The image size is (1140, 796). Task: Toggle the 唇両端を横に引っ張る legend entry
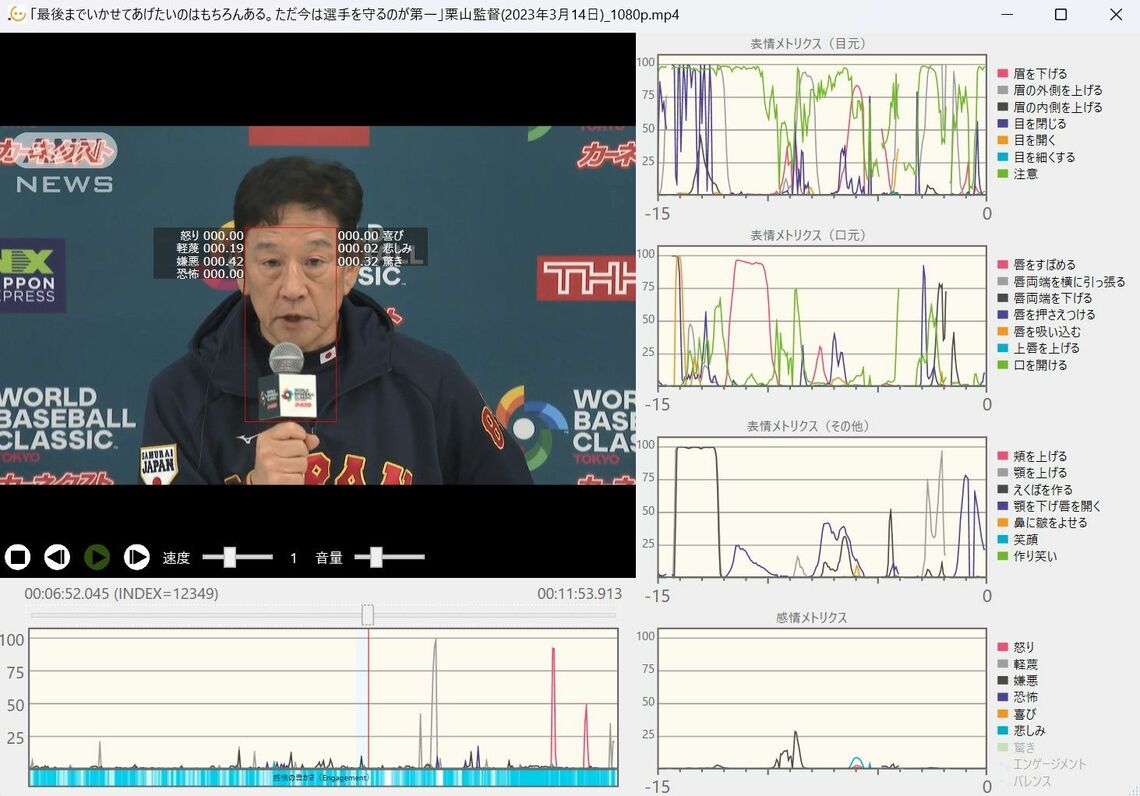click(1061, 281)
